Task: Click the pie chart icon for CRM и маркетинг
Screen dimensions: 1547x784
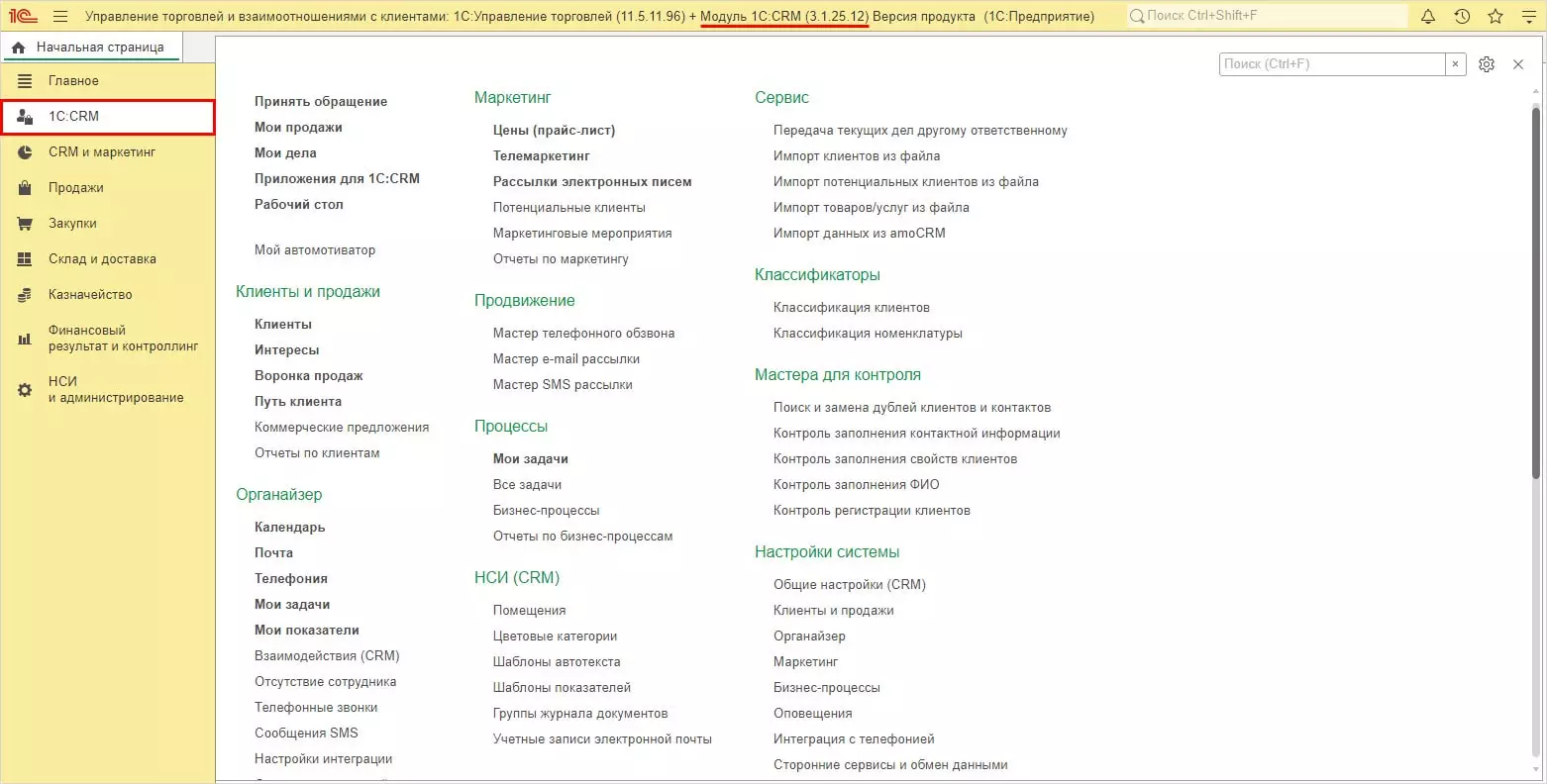Action: click(x=25, y=152)
